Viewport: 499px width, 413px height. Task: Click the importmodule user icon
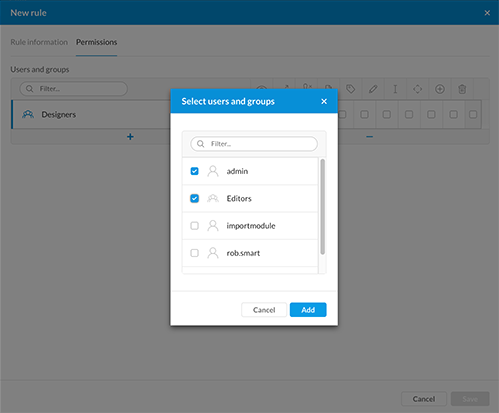coord(213,226)
